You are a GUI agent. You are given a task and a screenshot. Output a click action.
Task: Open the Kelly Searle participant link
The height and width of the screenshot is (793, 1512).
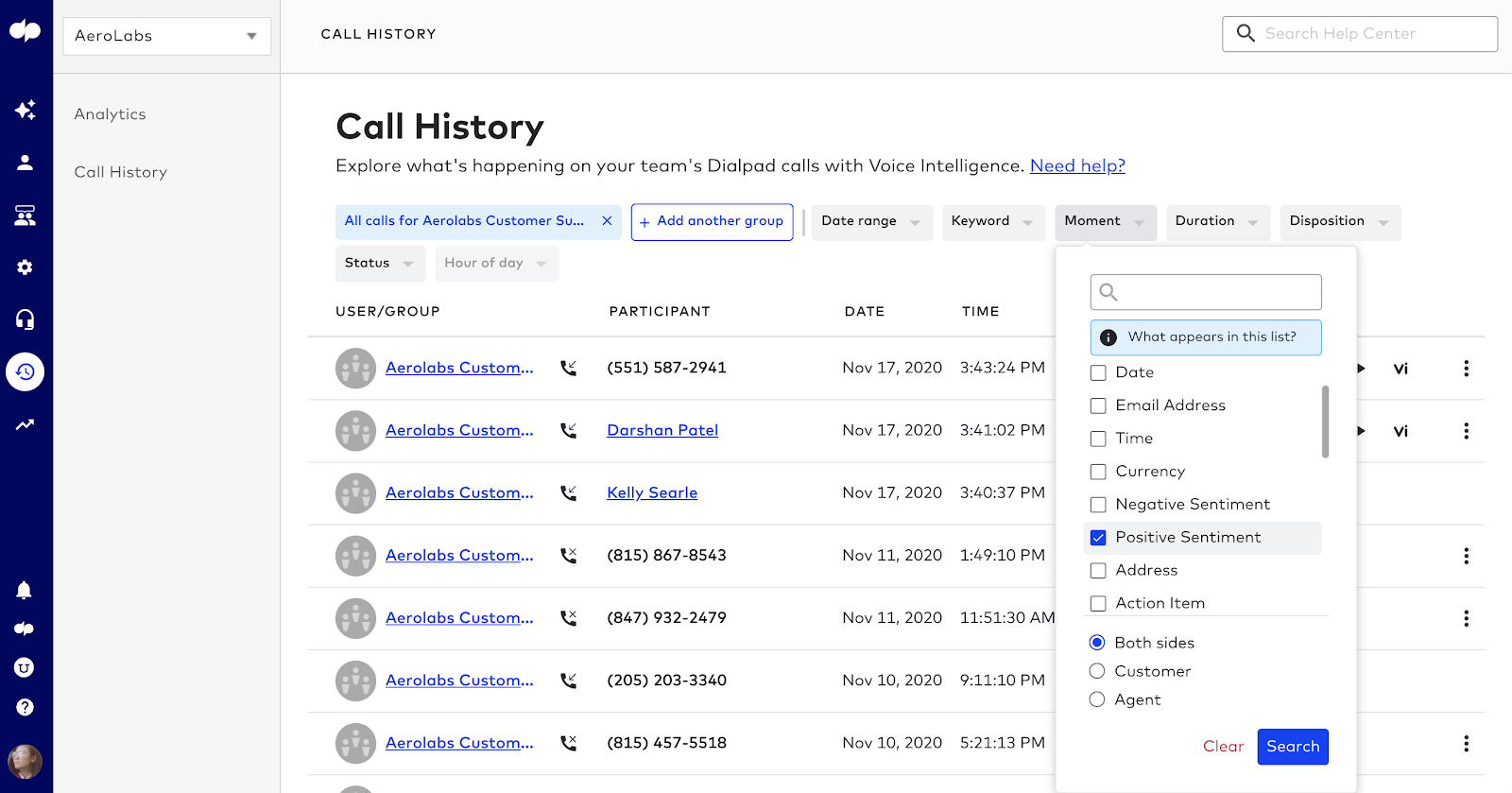652,493
